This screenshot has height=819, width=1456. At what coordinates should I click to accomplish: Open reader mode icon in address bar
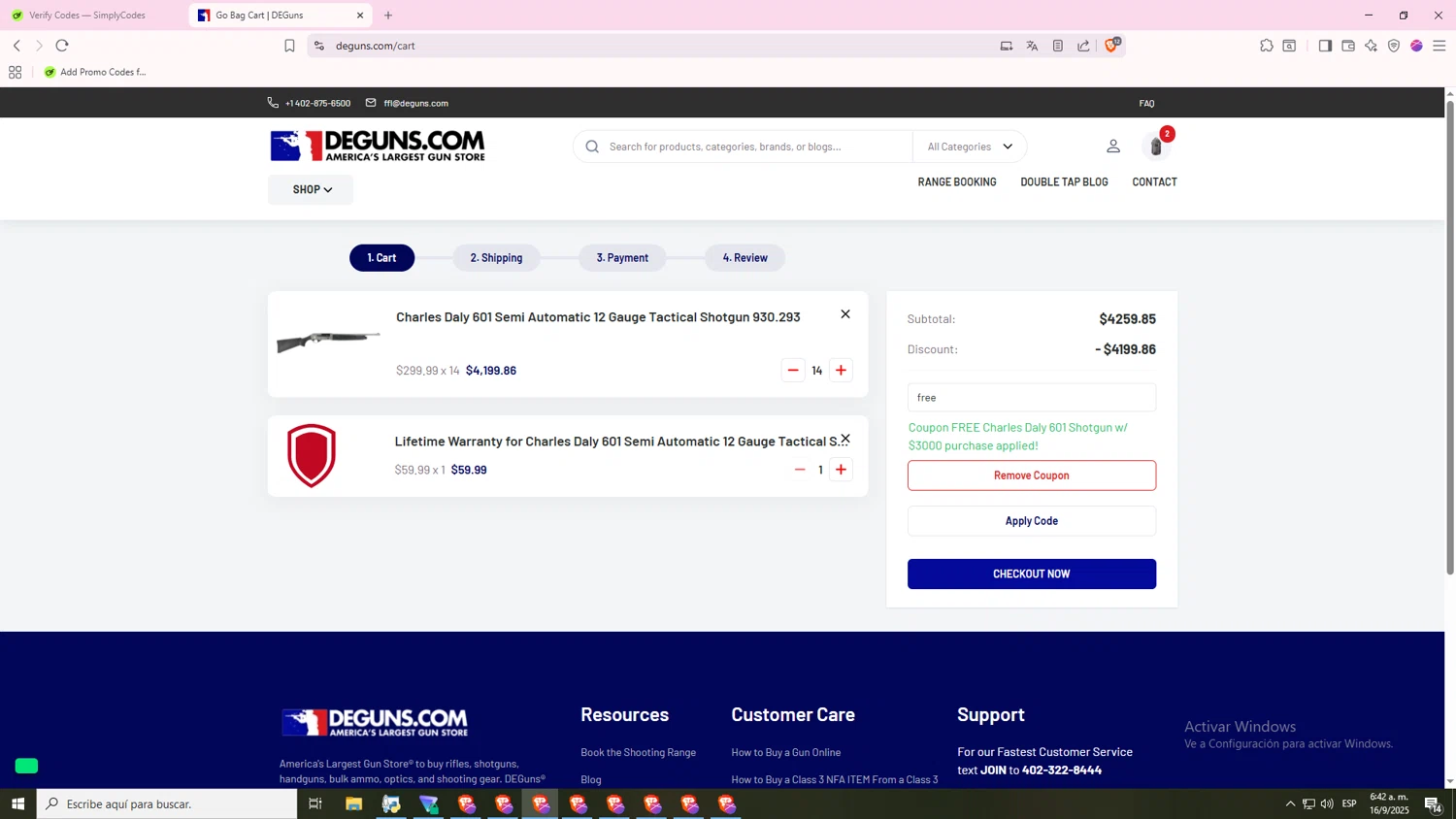pos(1058,46)
